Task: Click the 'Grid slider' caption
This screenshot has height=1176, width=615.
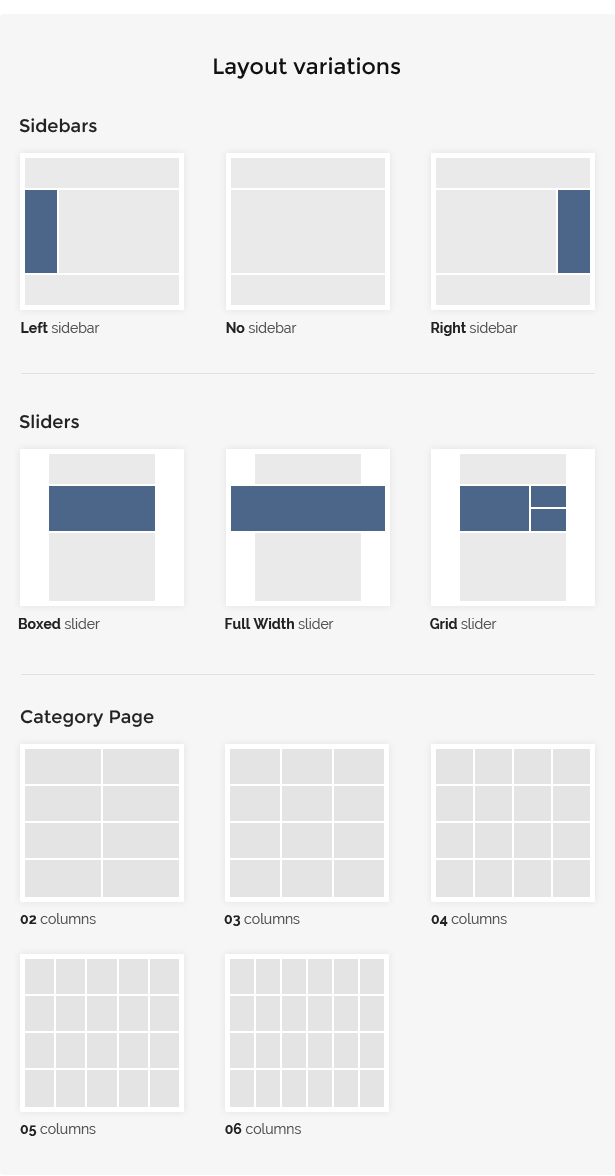Action: (463, 624)
